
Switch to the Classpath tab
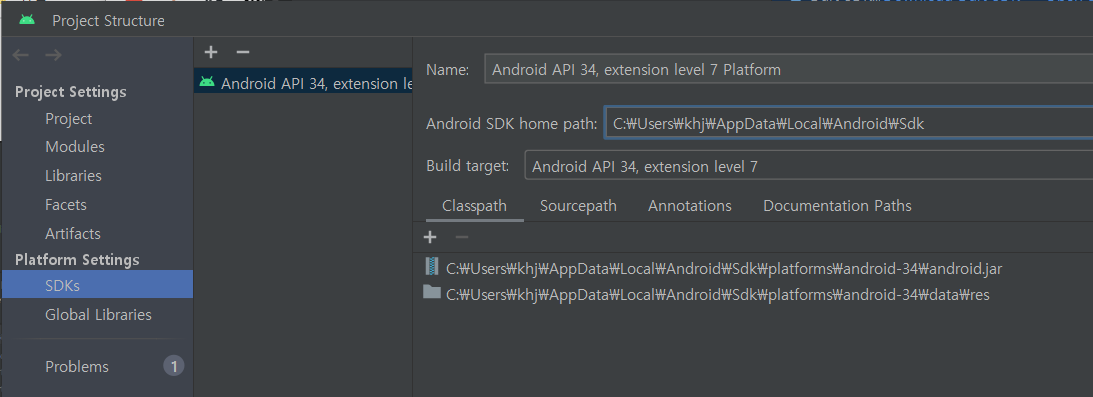click(x=474, y=206)
